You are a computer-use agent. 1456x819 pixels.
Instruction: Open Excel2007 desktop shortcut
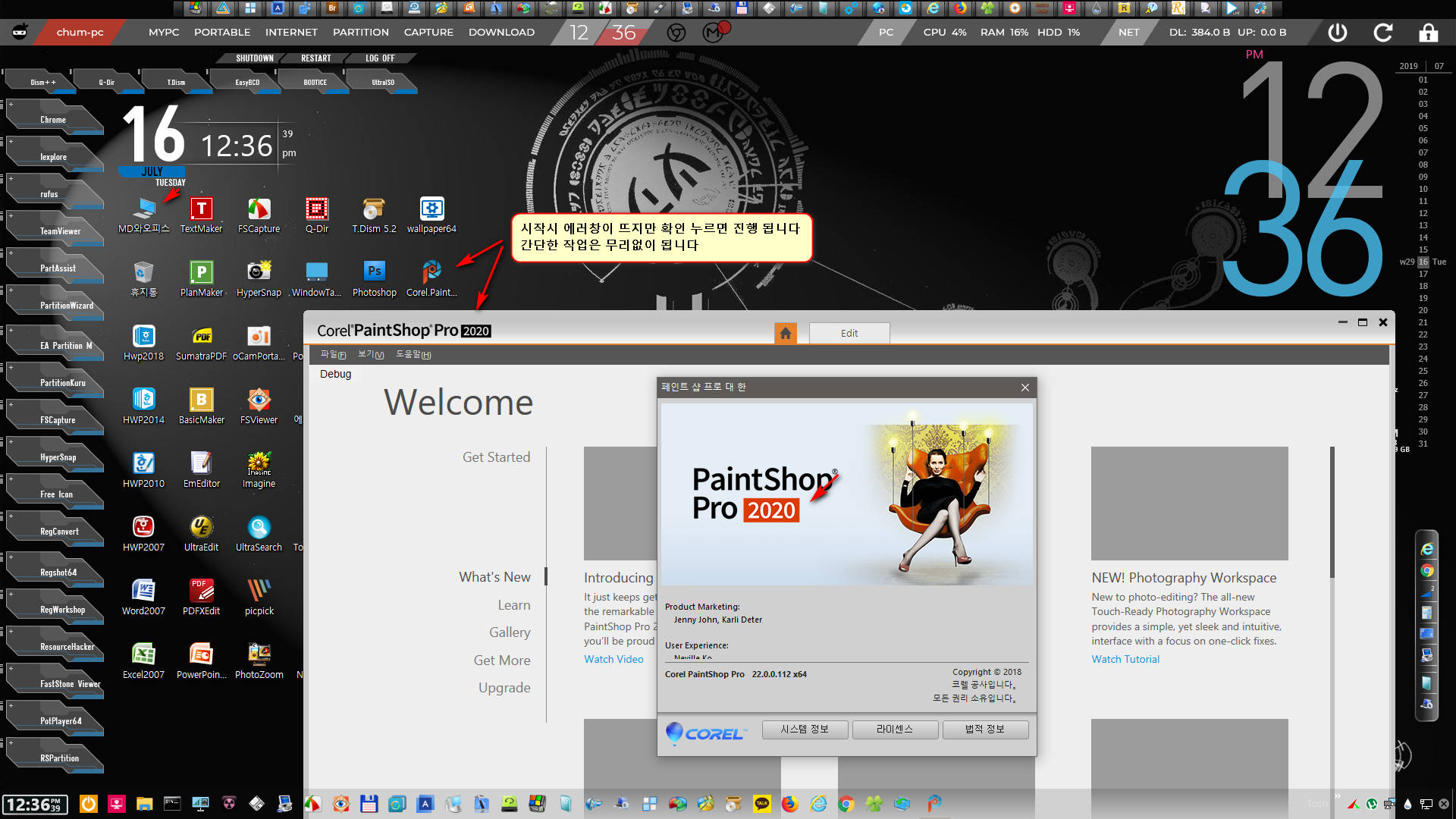click(143, 661)
